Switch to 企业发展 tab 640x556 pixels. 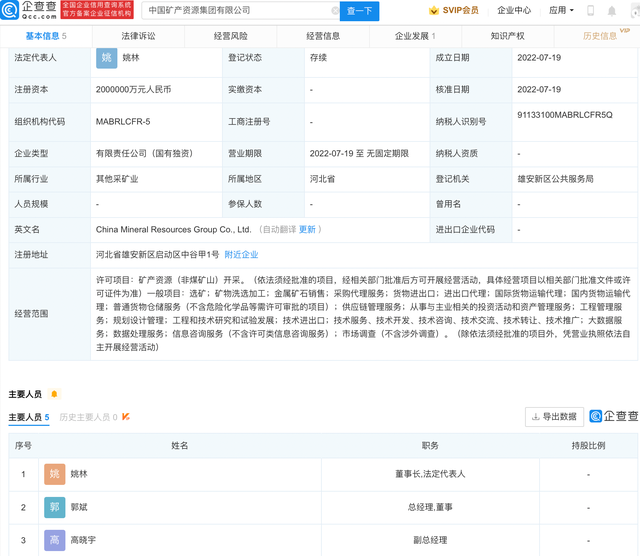pyautogui.click(x=415, y=36)
